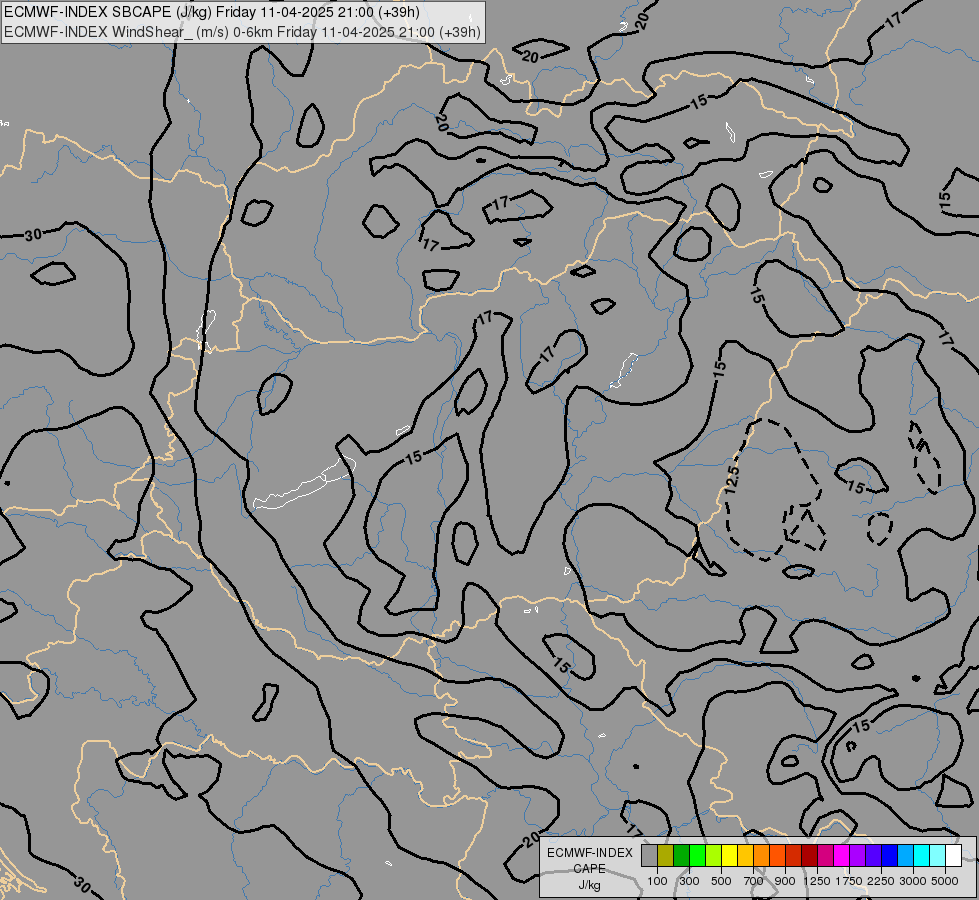Click the legend value '700'
Image resolution: width=979 pixels, height=900 pixels.
coord(754,881)
